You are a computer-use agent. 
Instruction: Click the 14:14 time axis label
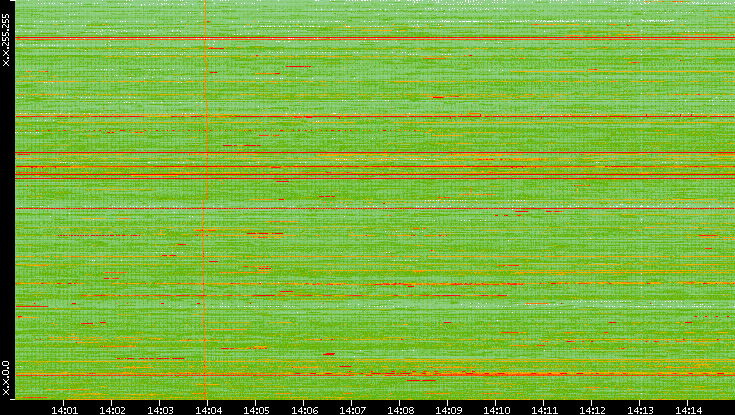689,410
